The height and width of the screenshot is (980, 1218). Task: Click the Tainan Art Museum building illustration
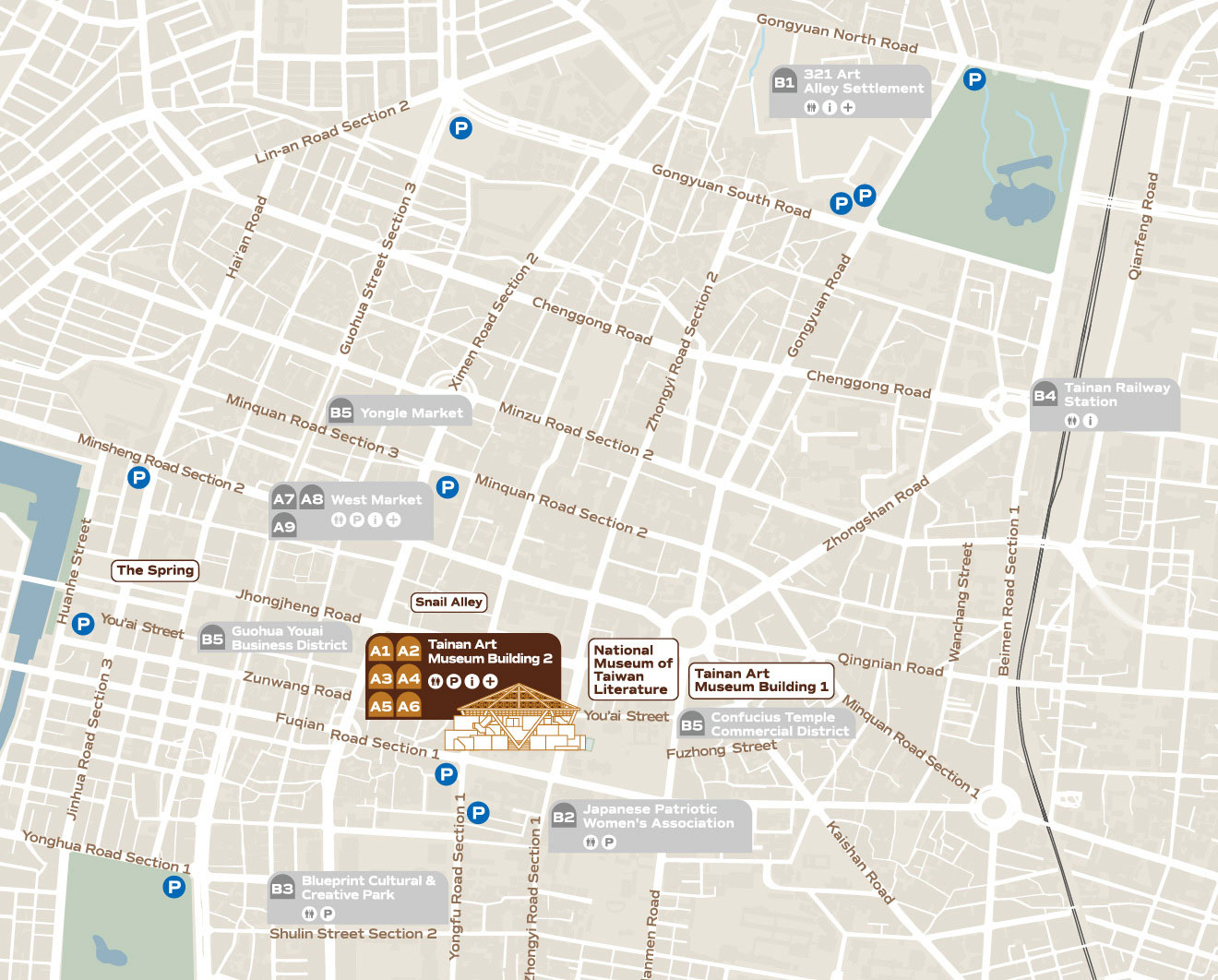[x=515, y=718]
